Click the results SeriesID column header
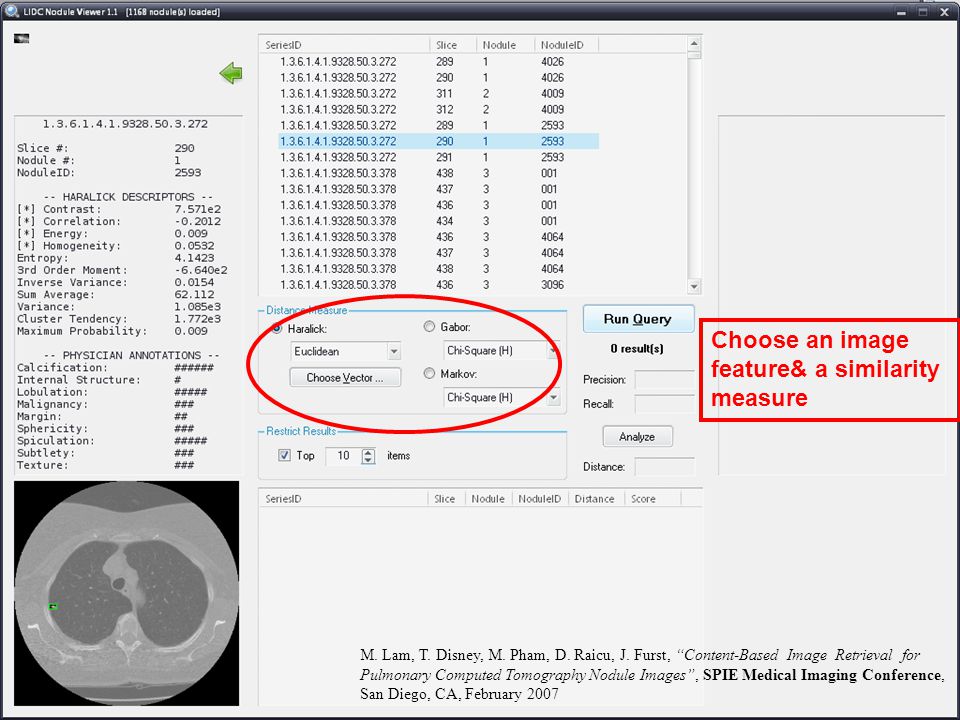Screen dimensions: 960x720 click(x=343, y=499)
